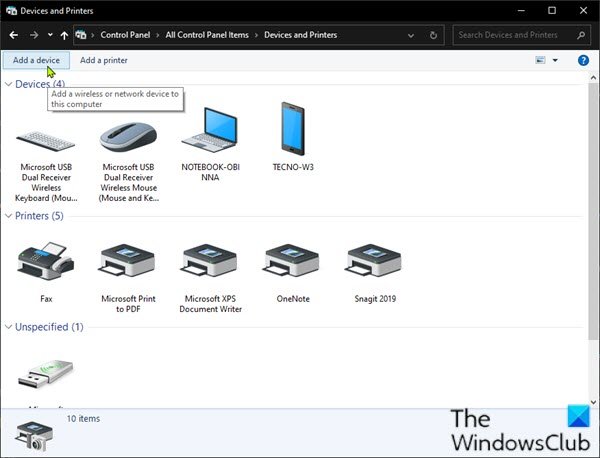
Task: Open the recent locations dropdown arrow
Action: pyautogui.click(x=50, y=35)
